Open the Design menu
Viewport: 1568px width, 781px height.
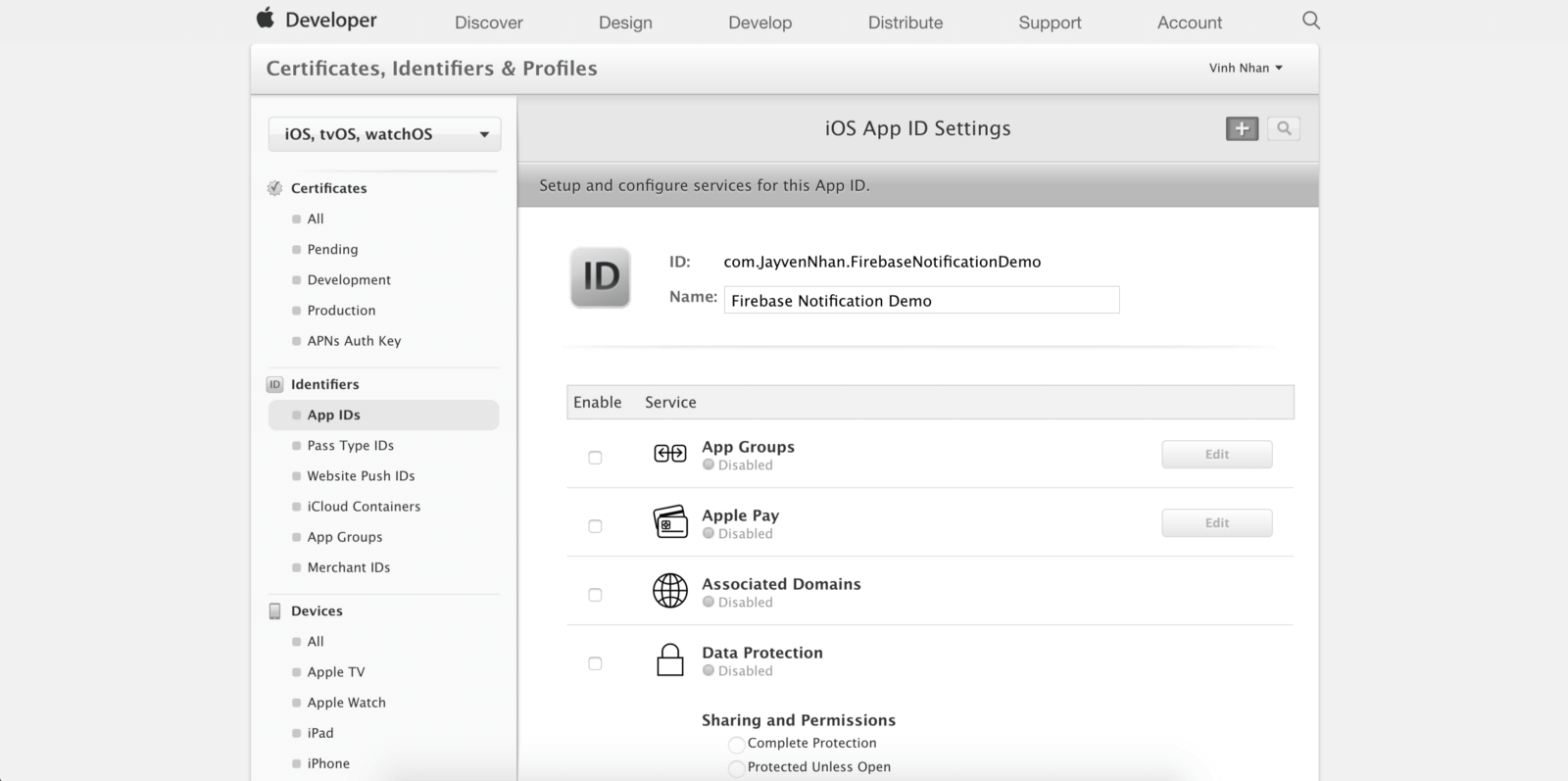click(x=625, y=23)
